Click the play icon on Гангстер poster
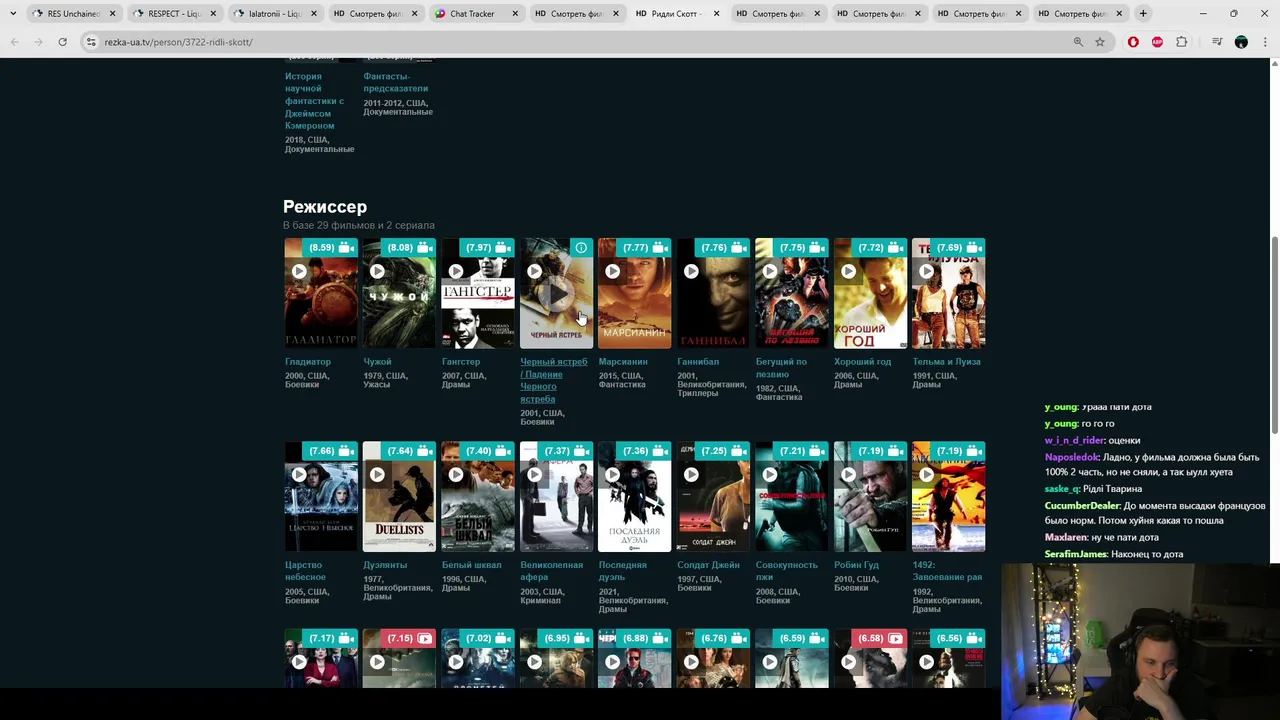 [x=456, y=271]
